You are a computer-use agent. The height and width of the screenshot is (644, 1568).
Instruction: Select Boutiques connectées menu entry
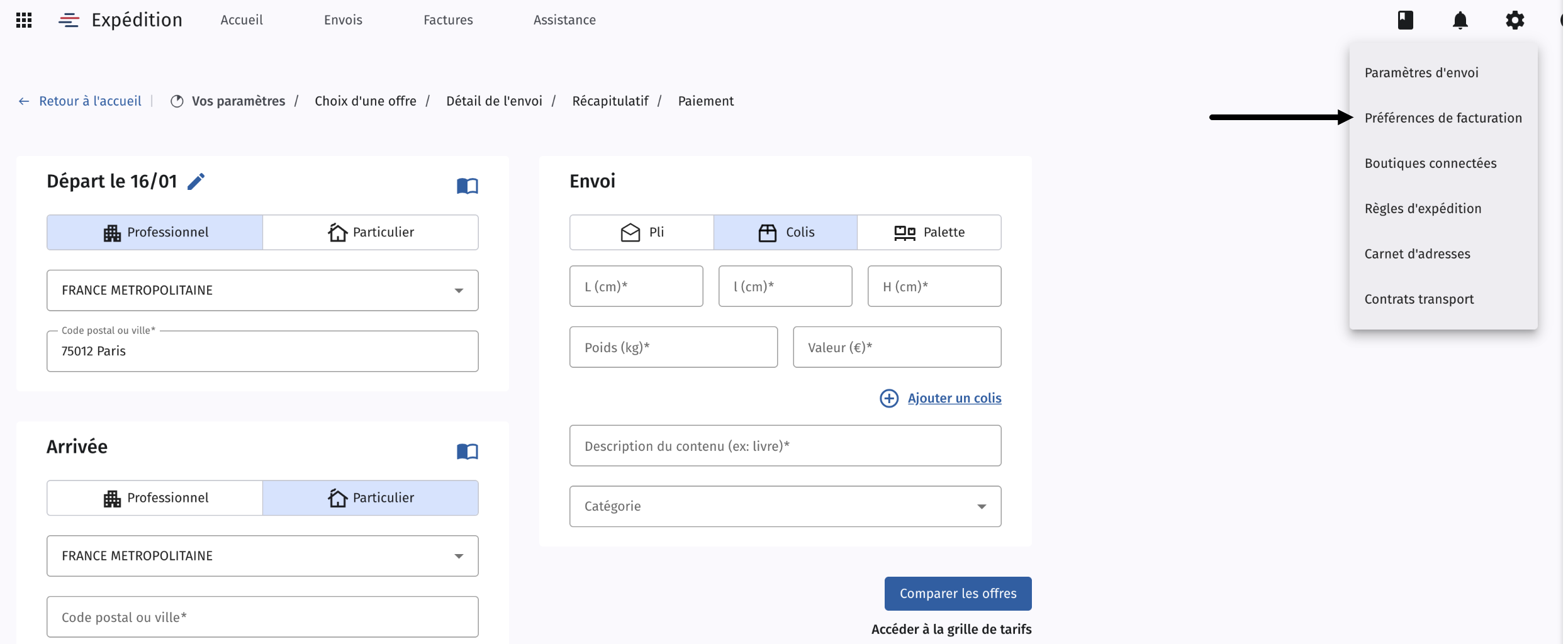coord(1443,163)
